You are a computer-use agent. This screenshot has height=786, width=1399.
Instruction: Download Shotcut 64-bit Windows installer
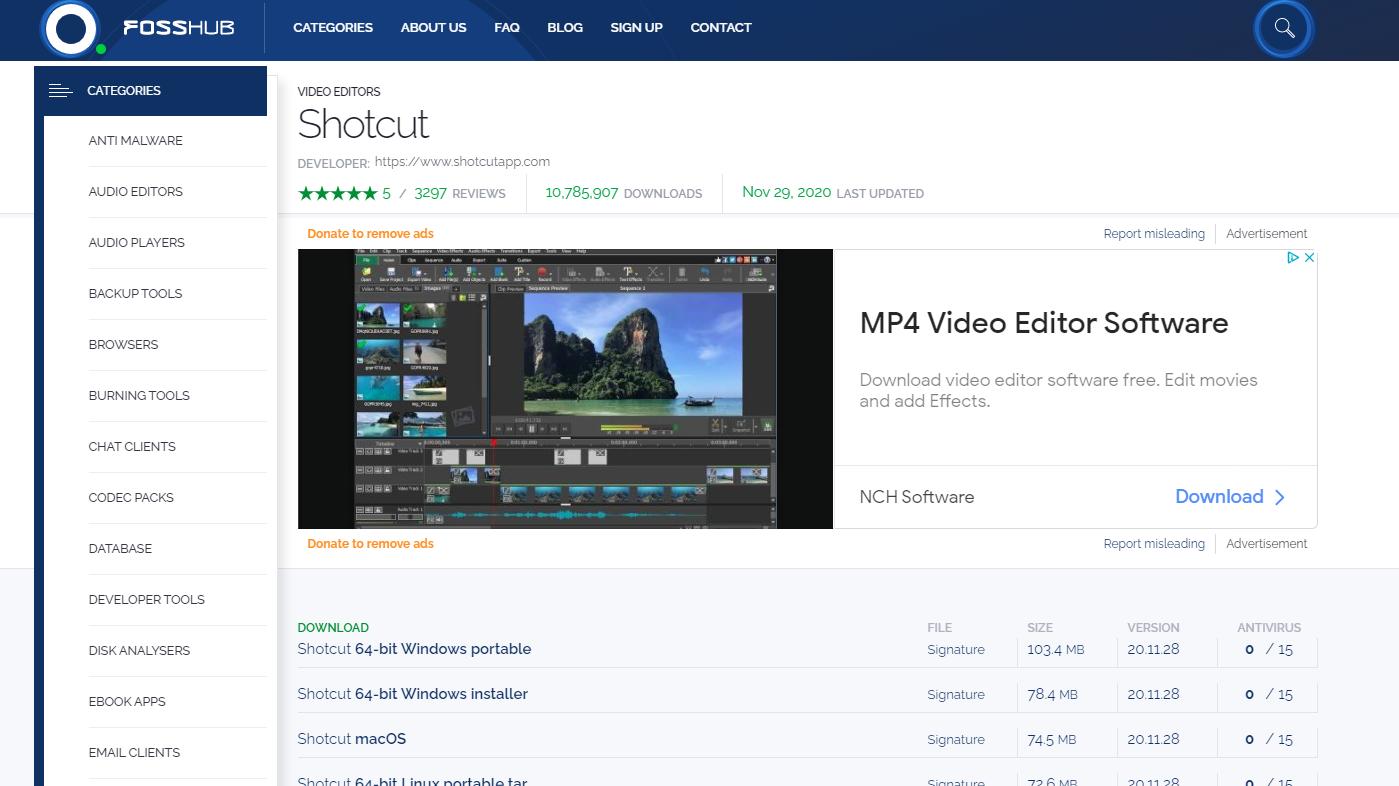click(x=412, y=694)
